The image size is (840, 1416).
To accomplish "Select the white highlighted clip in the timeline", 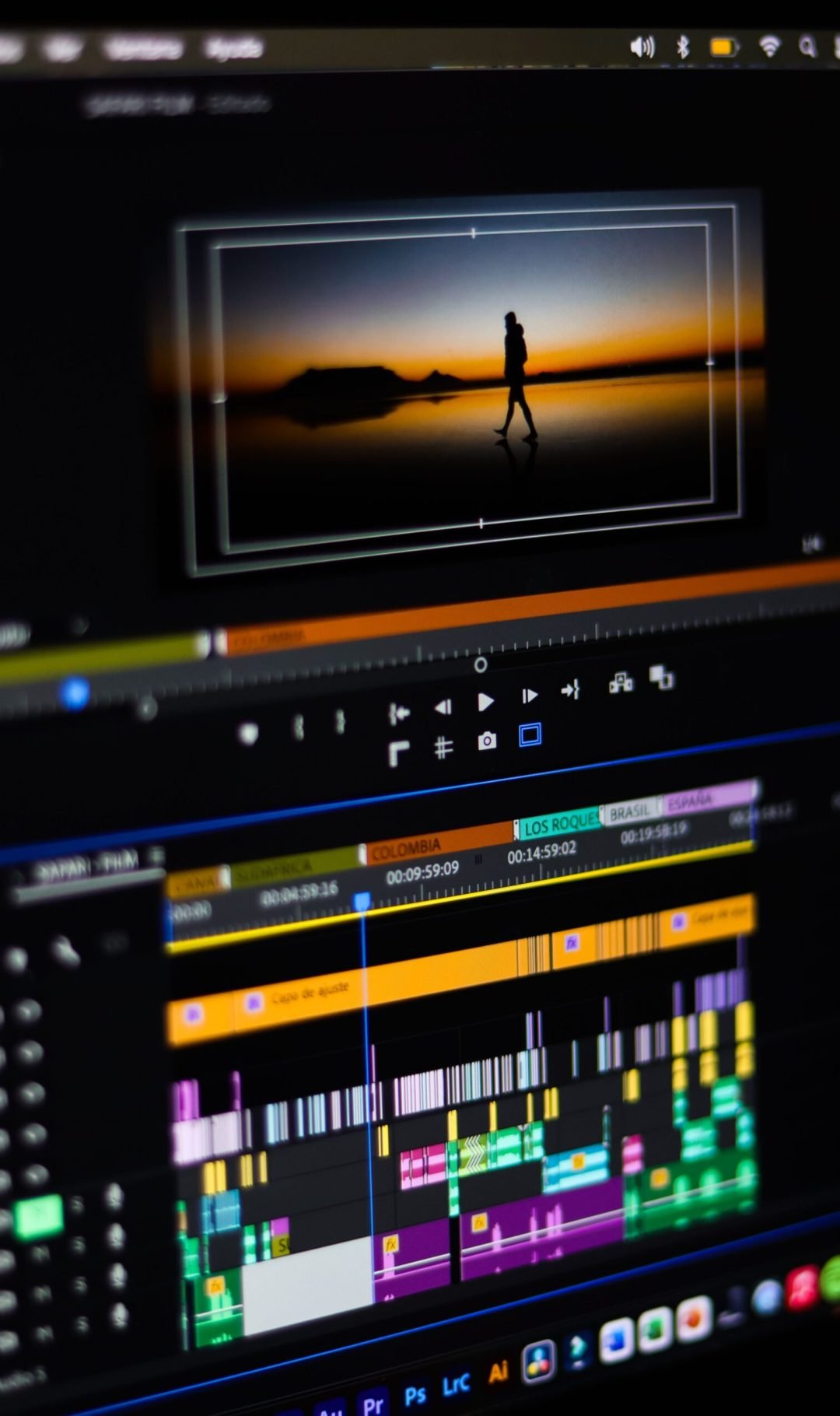I will coord(307,1285).
